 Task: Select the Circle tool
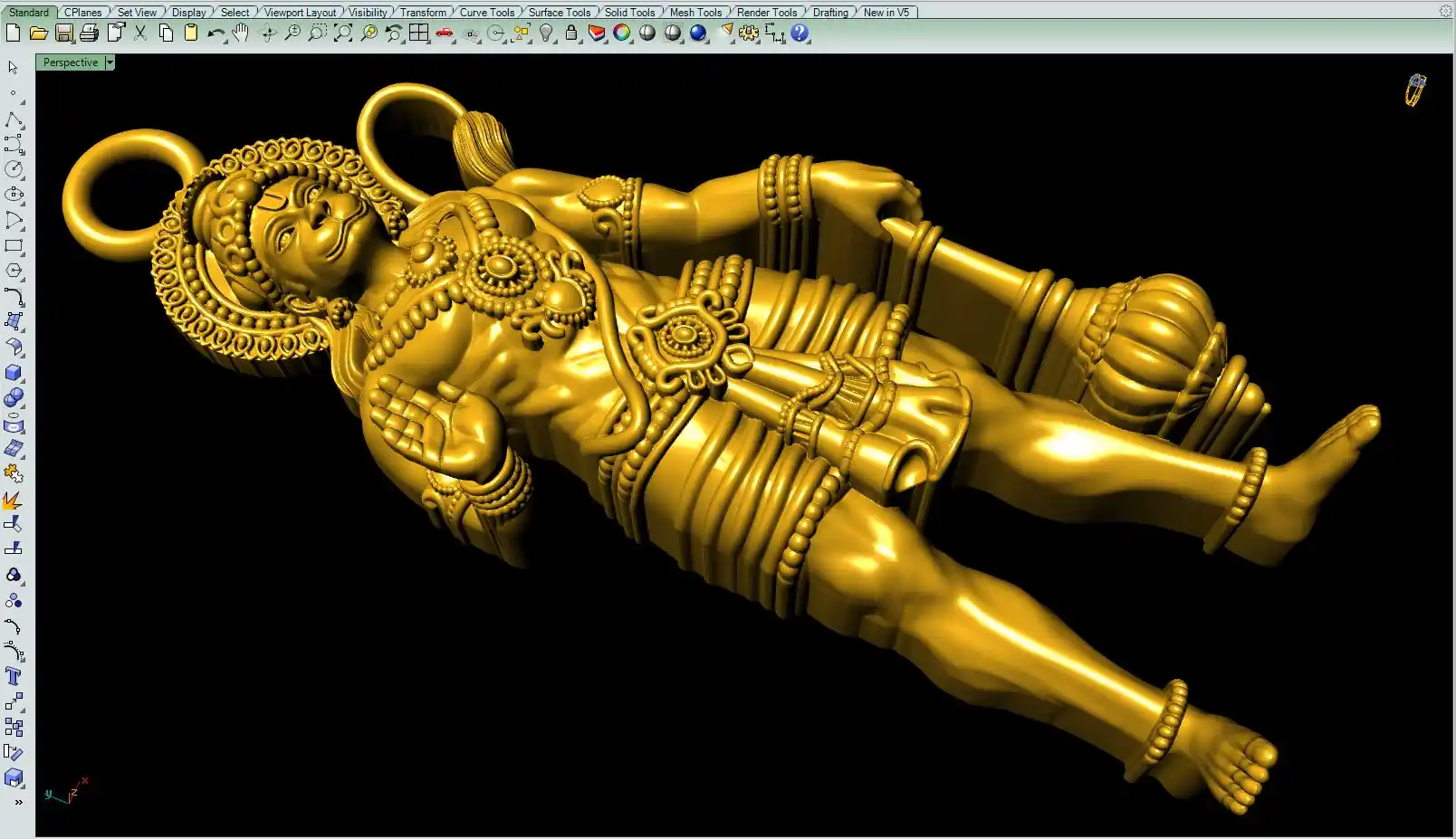(14, 169)
